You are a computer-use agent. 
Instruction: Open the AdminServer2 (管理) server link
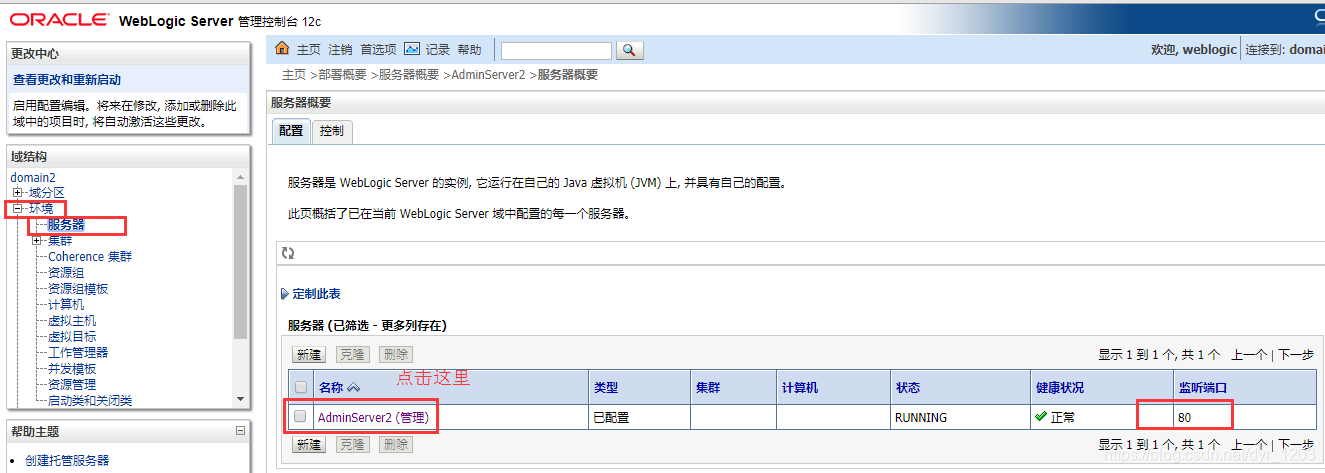coord(373,417)
